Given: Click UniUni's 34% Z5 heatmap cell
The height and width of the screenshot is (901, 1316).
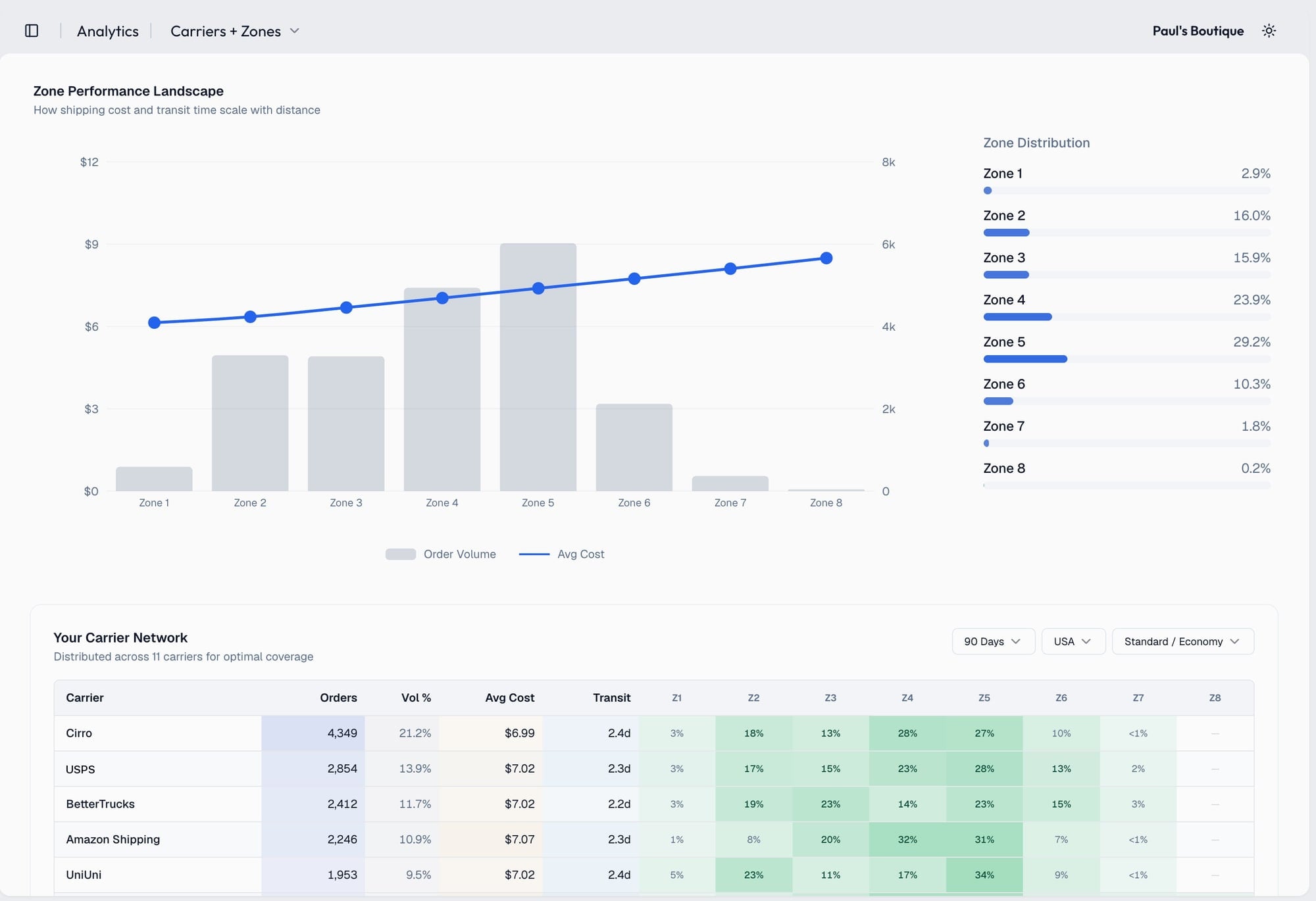Looking at the screenshot, I should (984, 875).
